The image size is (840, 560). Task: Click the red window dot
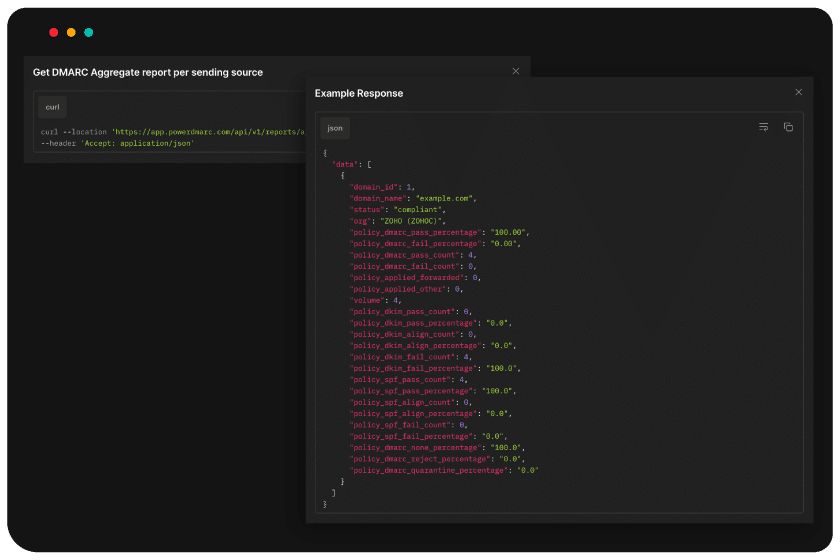(x=54, y=33)
